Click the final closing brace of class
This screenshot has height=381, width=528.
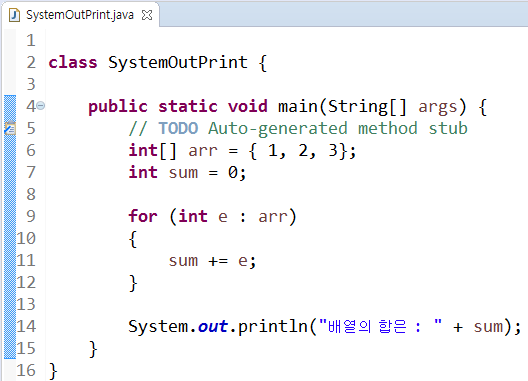coord(53,371)
